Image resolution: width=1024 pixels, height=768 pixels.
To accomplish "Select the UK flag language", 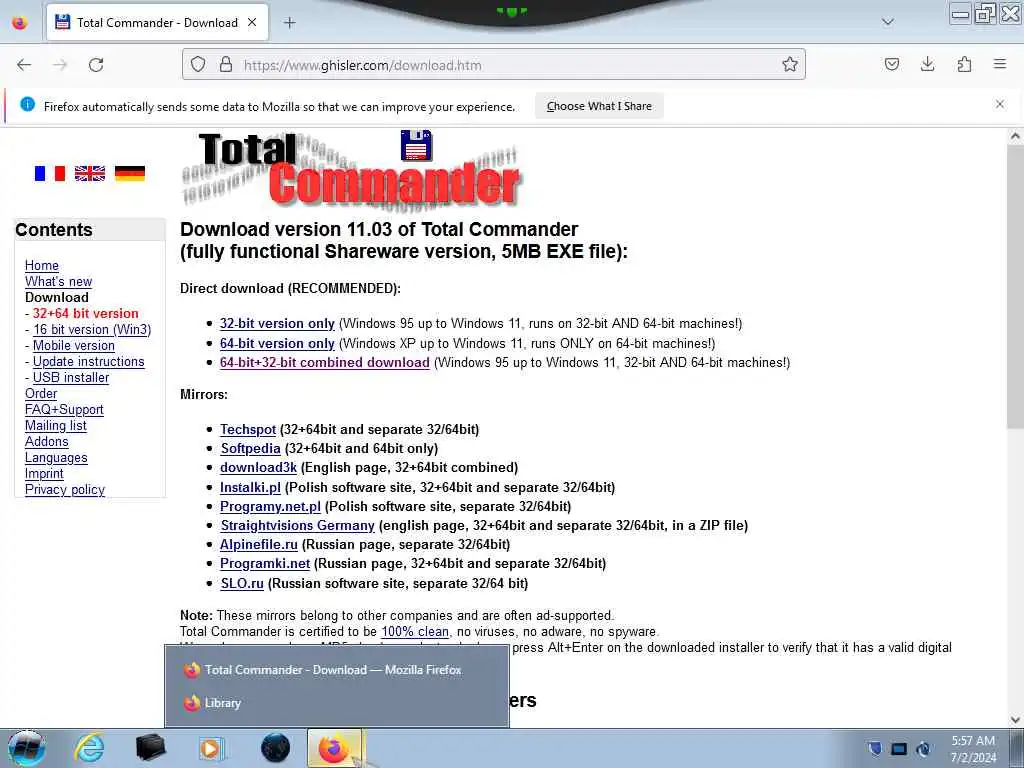I will (89, 173).
